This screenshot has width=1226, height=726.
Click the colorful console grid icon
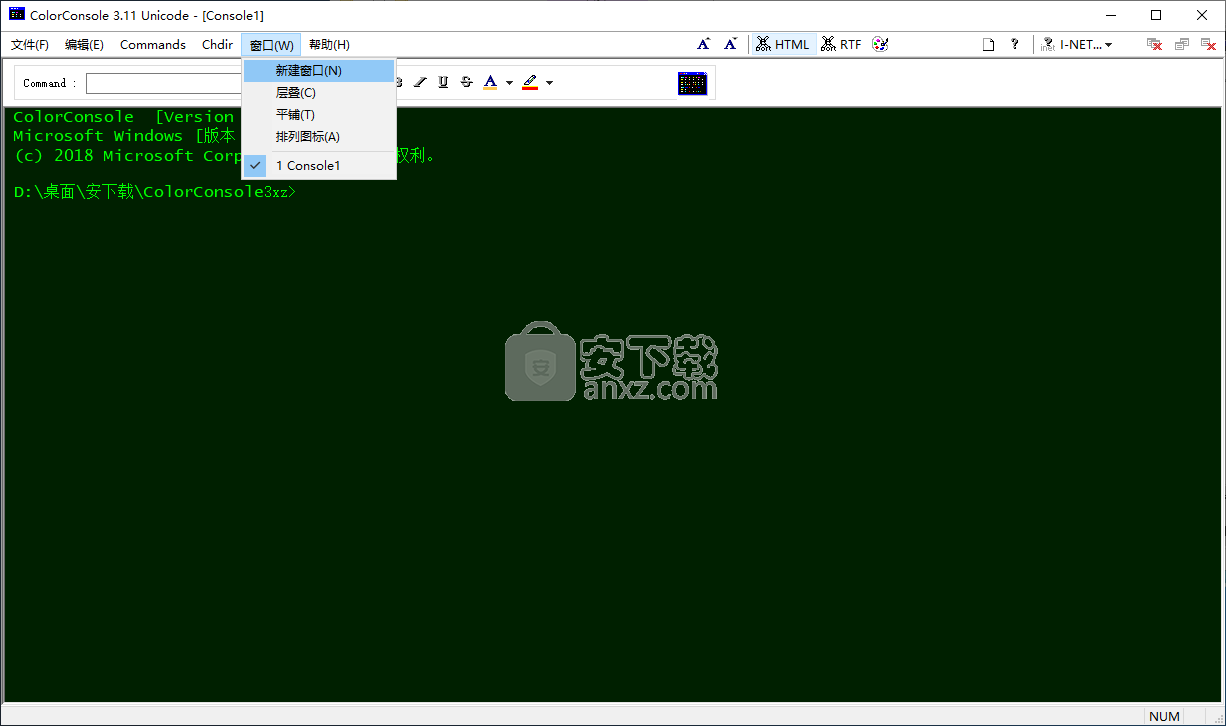692,83
